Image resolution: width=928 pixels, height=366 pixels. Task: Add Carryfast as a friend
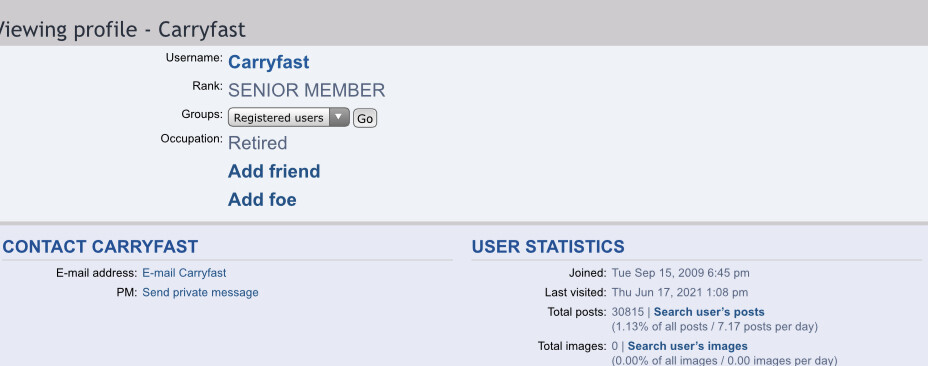(x=274, y=171)
